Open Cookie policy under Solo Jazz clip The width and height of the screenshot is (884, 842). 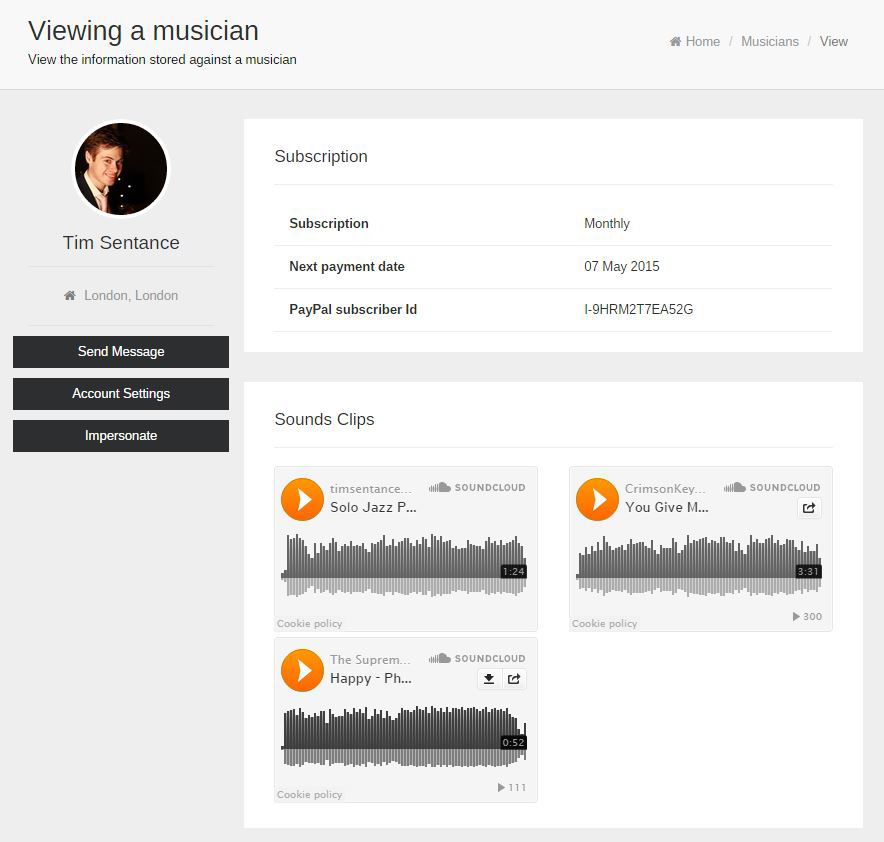(310, 623)
